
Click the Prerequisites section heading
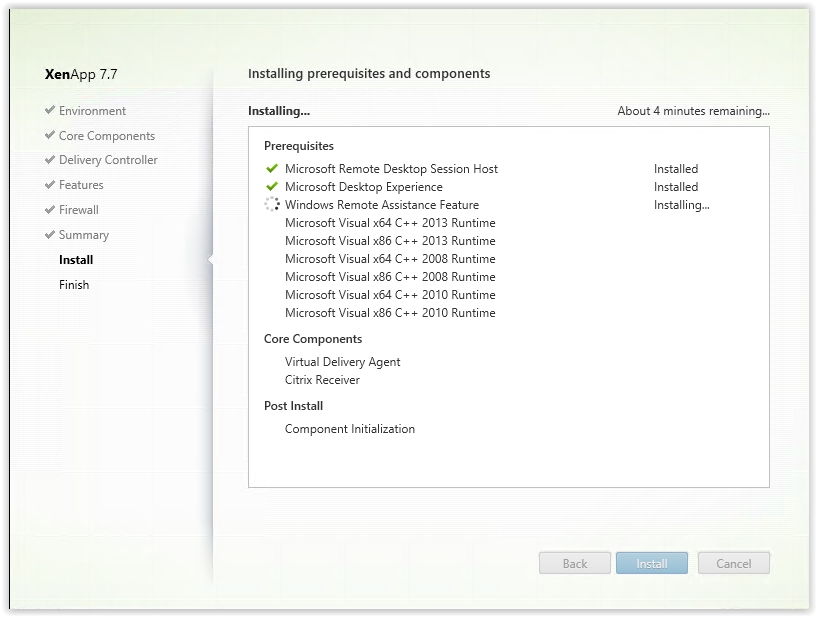pyautogui.click(x=299, y=146)
